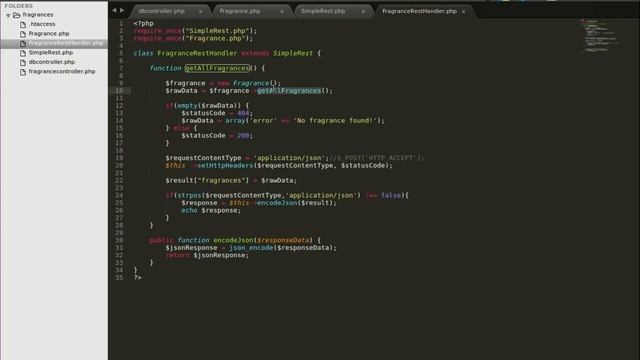This screenshot has width=640, height=360.
Task: Click $result["fragrances"] assignment
Action: pyautogui.click(x=231, y=180)
